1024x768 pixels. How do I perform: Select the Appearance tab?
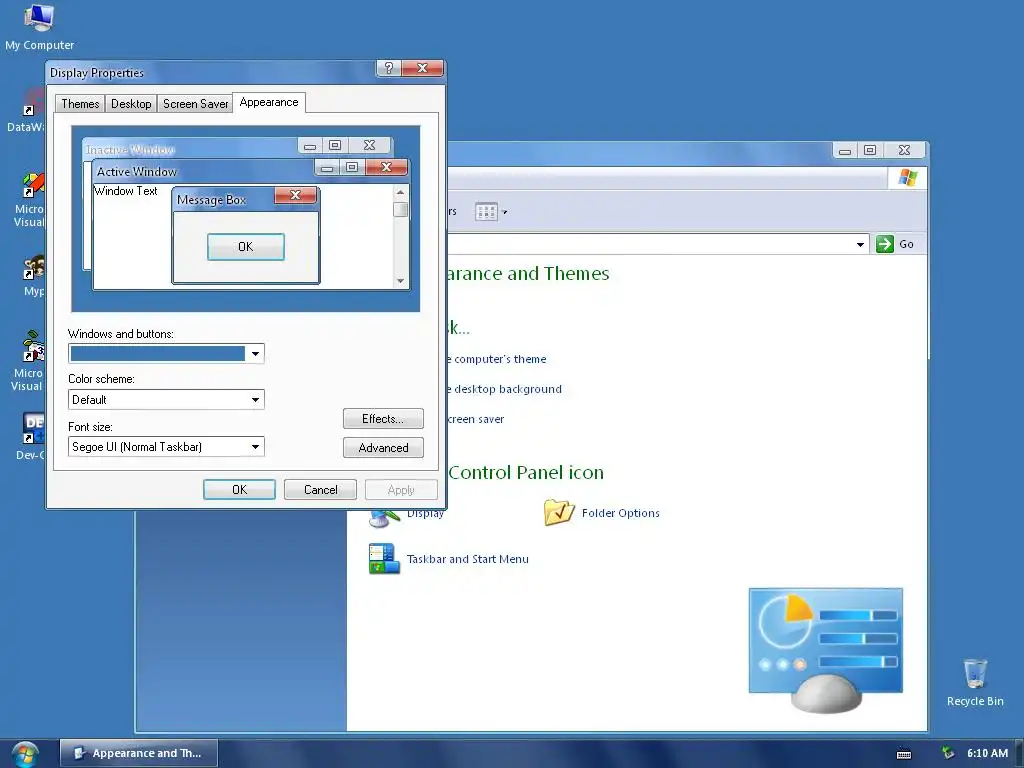pyautogui.click(x=269, y=103)
